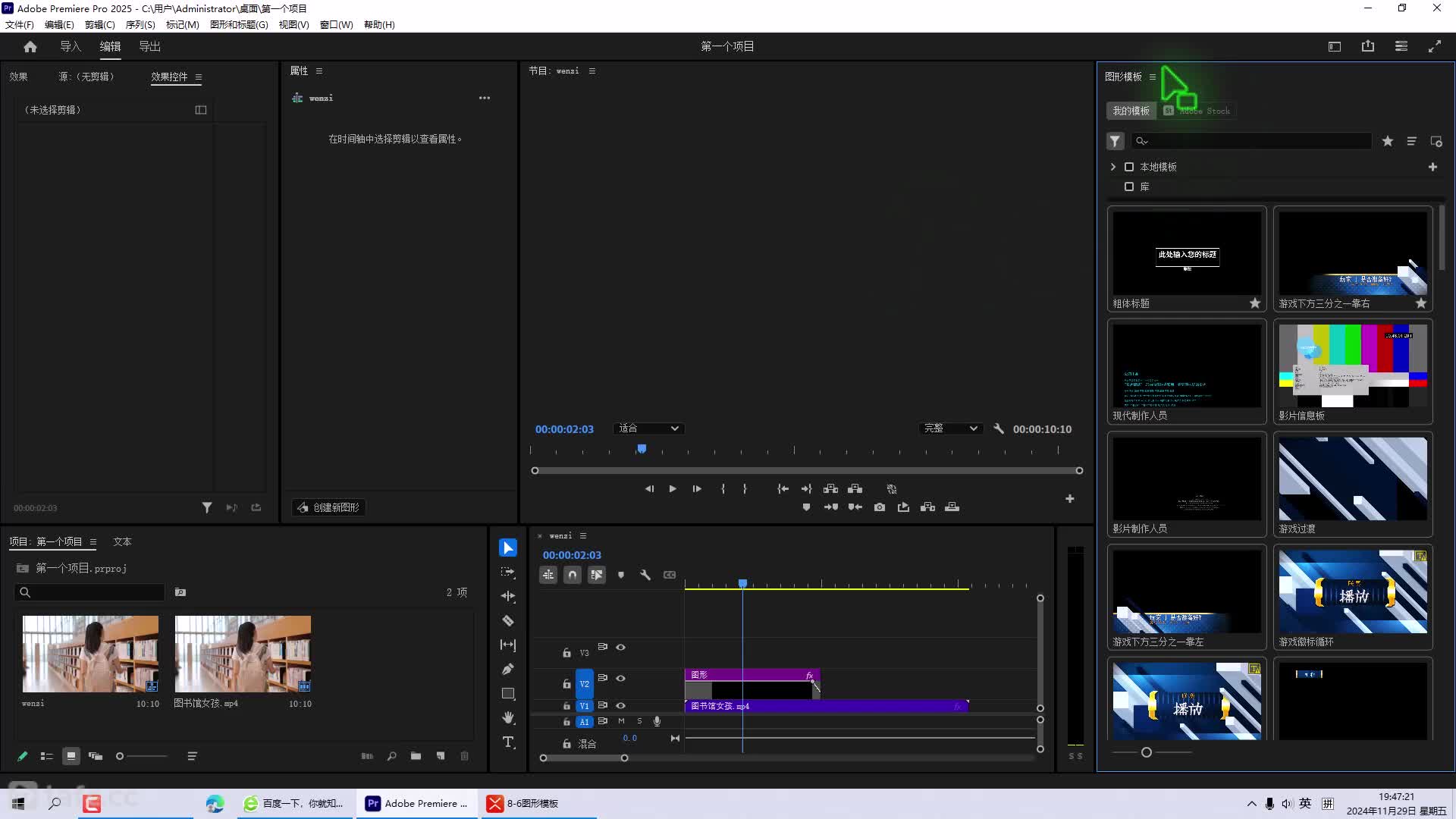1456x819 pixels.
Task: Click the new bin folder icon in Project panel
Action: click(416, 756)
